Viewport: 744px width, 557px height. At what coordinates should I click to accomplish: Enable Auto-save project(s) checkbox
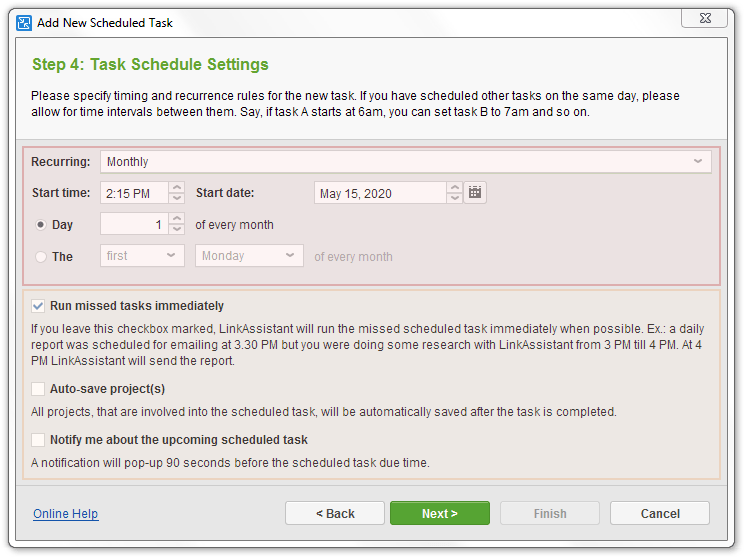(x=38, y=389)
